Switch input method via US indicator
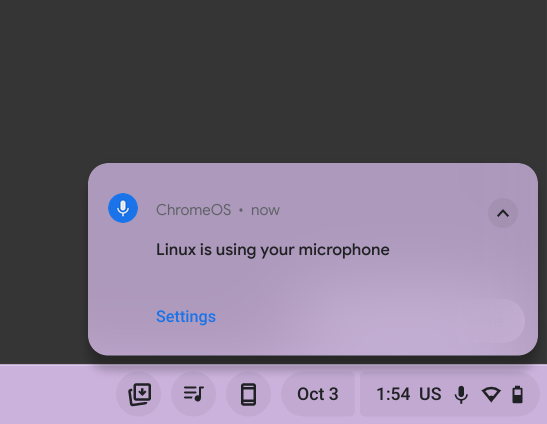The height and width of the screenshot is (424, 547). coord(430,394)
